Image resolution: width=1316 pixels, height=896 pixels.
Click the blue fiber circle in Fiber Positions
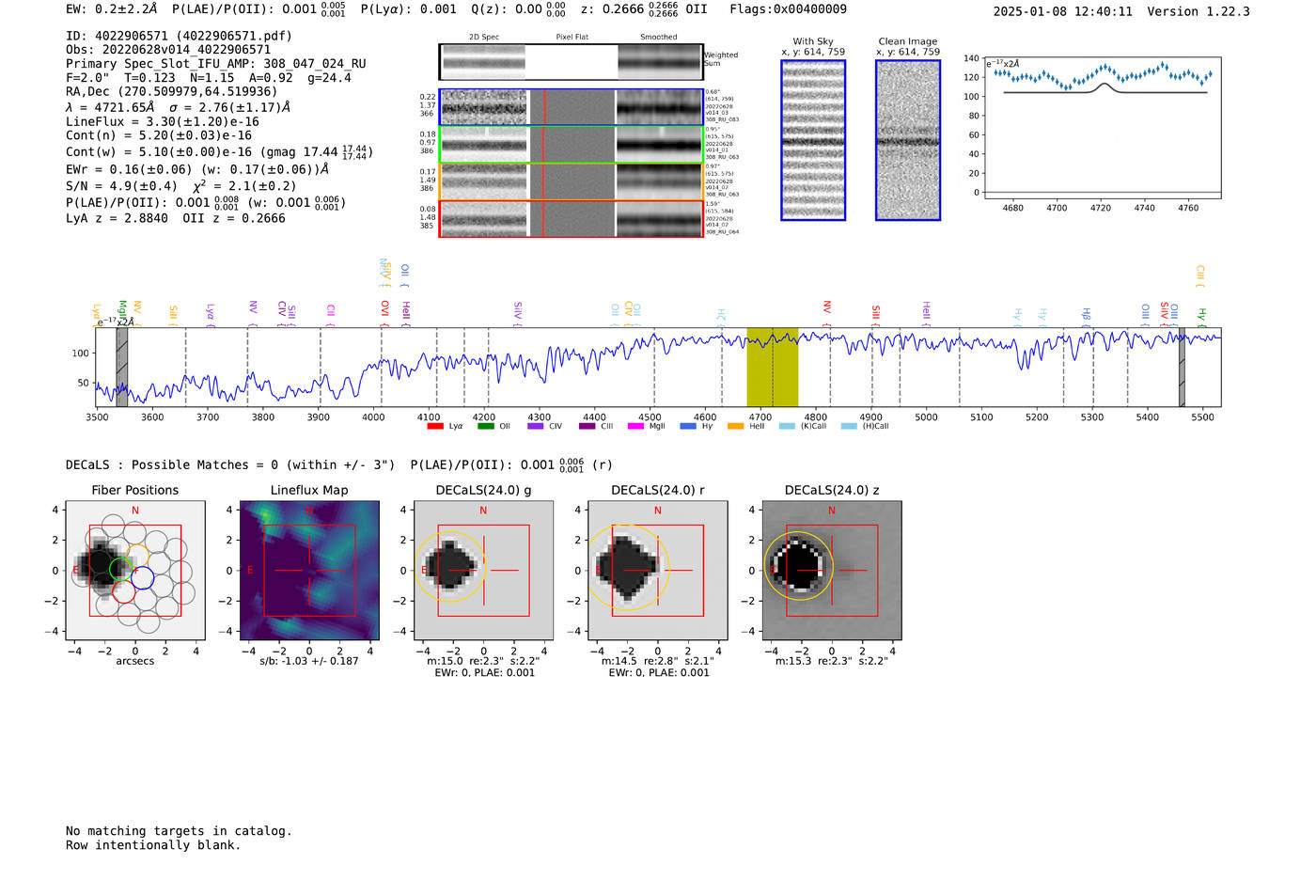[x=143, y=578]
